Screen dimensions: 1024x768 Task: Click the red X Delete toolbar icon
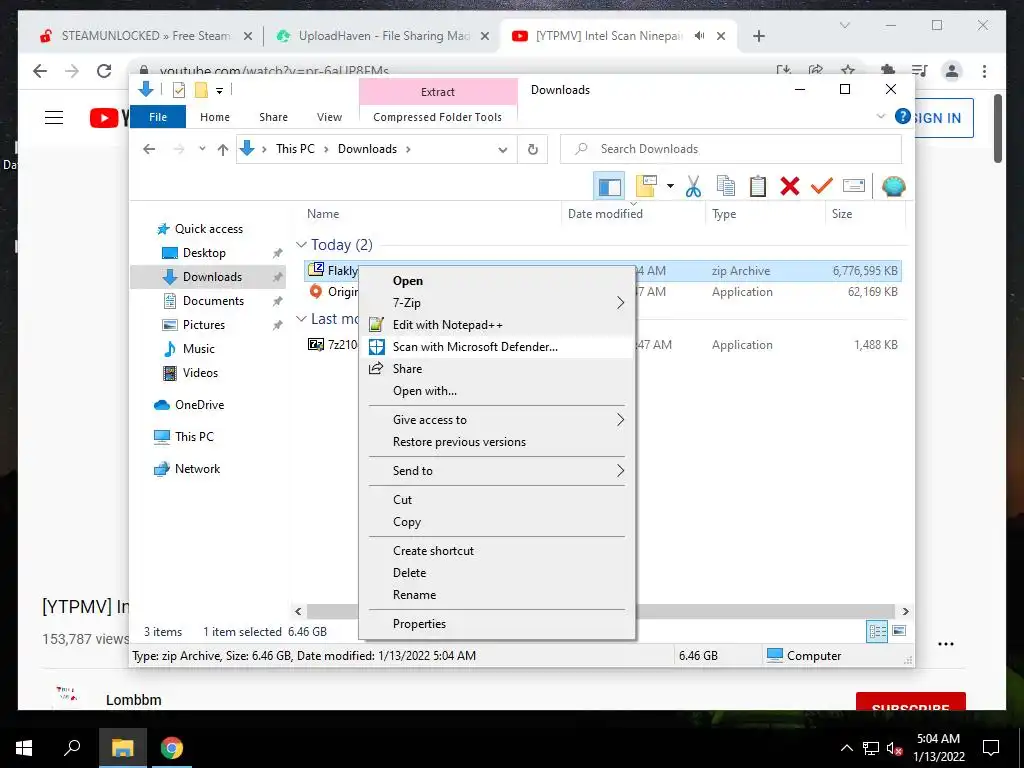[x=790, y=187]
